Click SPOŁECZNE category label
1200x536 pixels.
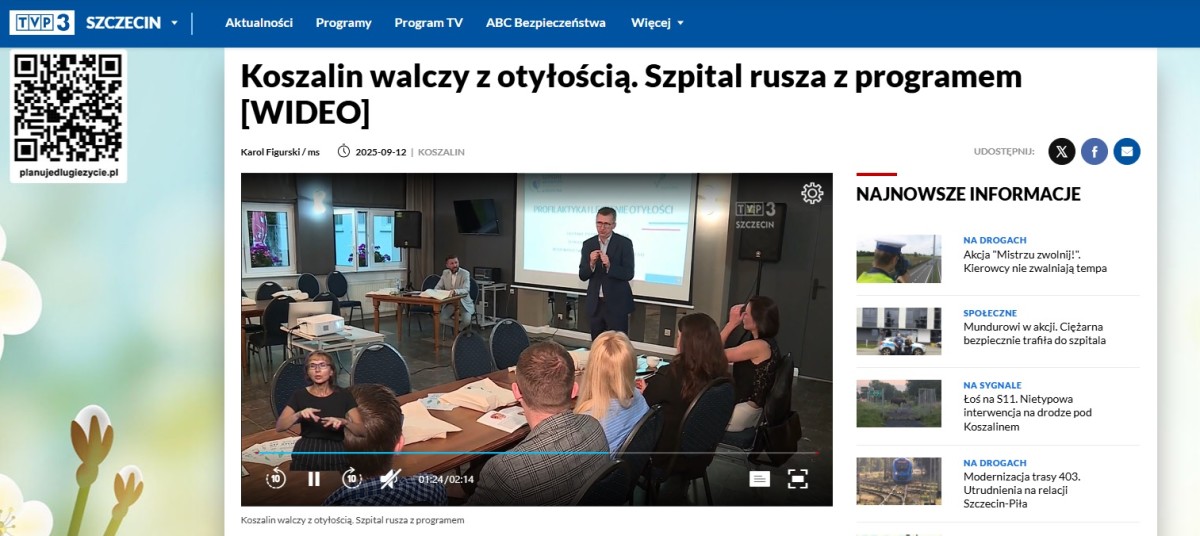[x=992, y=313]
